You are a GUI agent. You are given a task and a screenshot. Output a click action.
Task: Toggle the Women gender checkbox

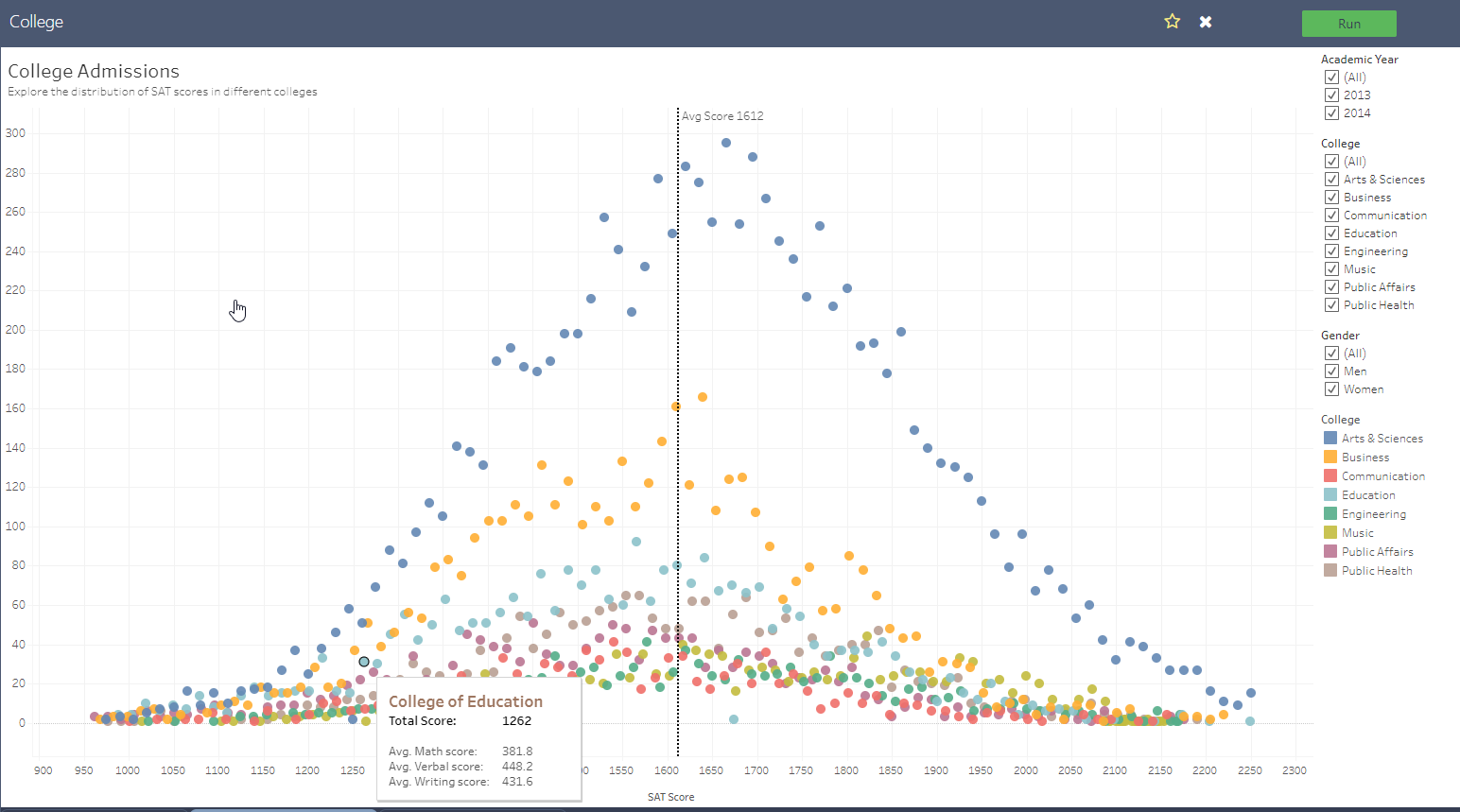click(1331, 389)
